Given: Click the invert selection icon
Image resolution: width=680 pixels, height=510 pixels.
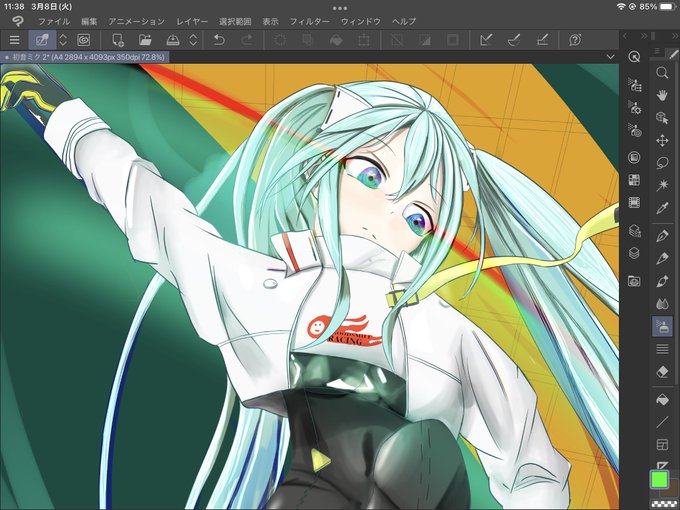Looking at the screenshot, I should pyautogui.click(x=425, y=40).
